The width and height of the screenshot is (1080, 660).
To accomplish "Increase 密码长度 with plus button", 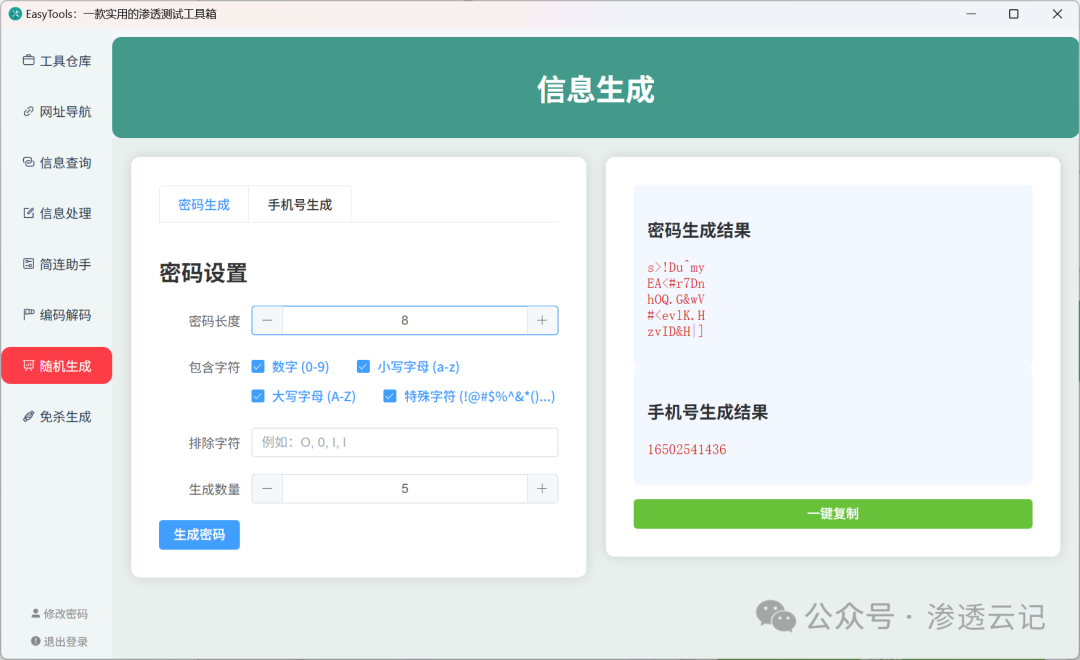I will coord(542,320).
